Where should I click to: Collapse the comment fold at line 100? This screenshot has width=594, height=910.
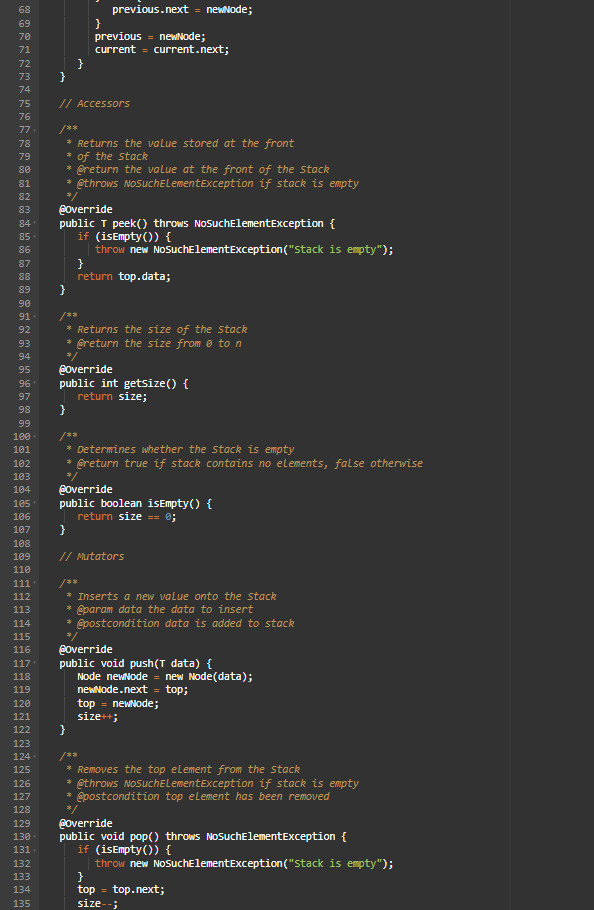34,436
